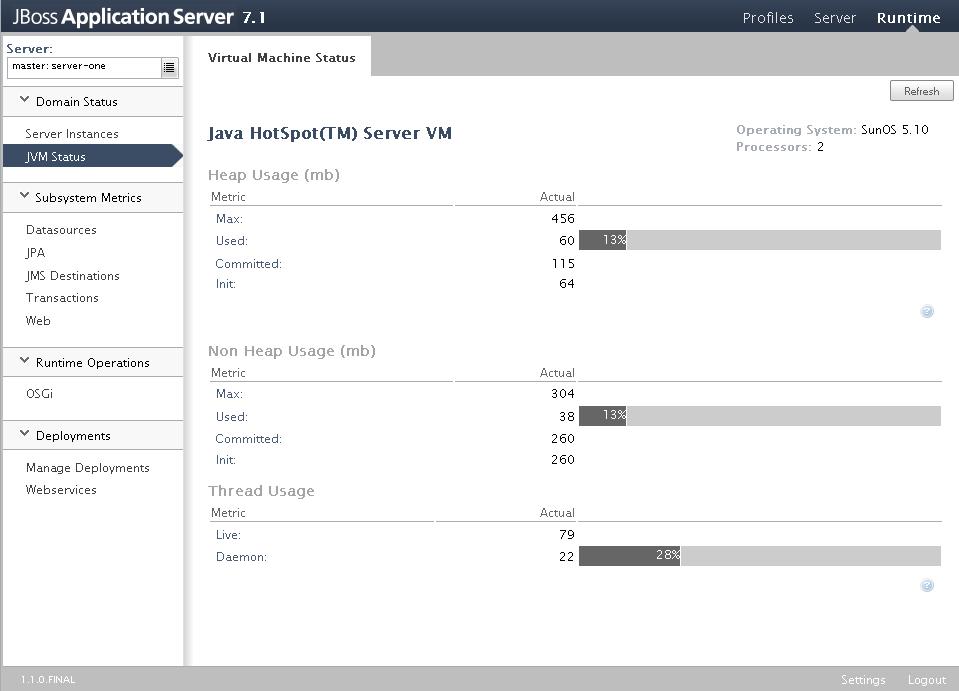Click the Heap Usage Max value 456
This screenshot has width=959, height=691.
pos(563,218)
